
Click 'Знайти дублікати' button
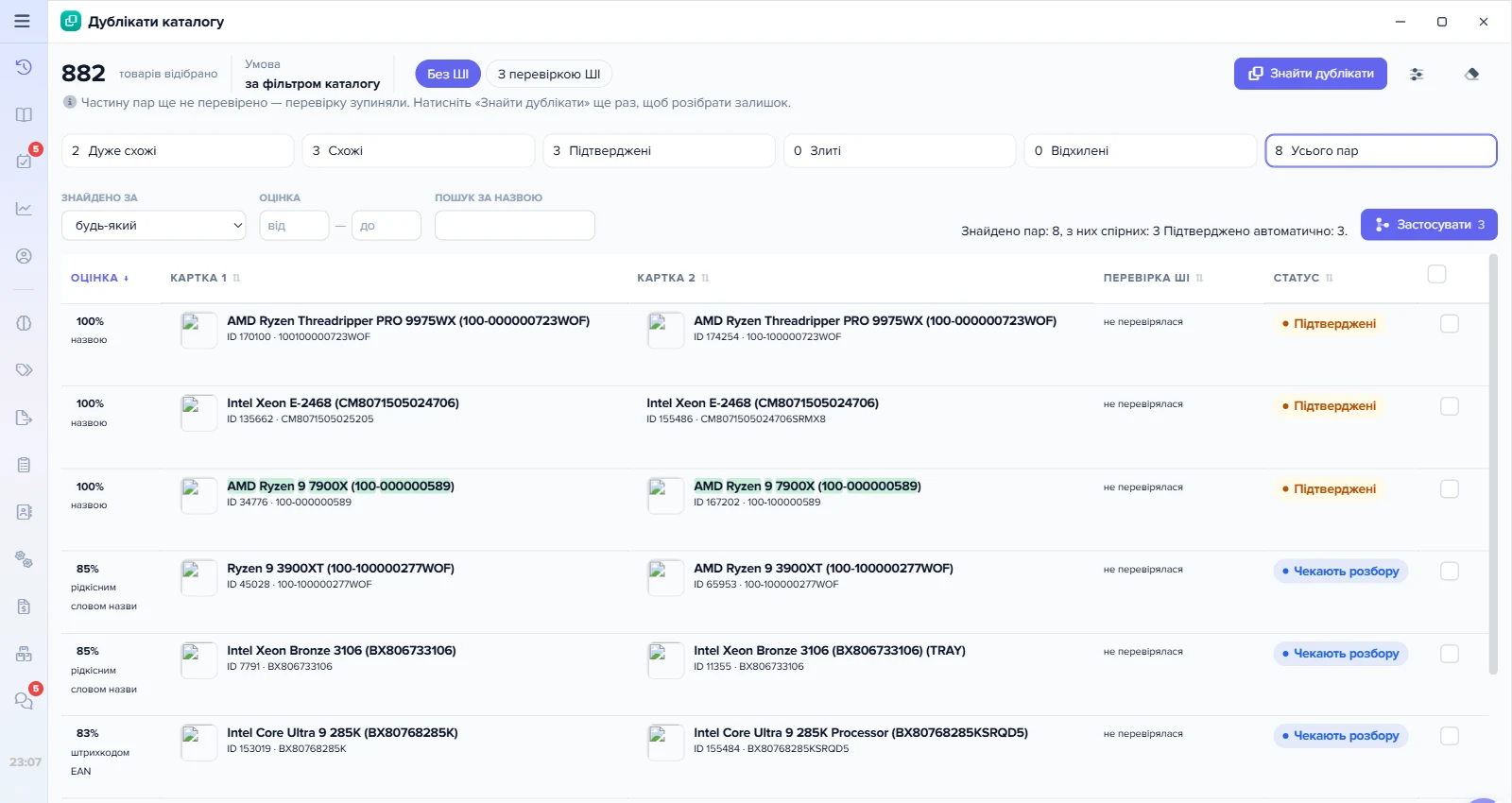(1310, 74)
